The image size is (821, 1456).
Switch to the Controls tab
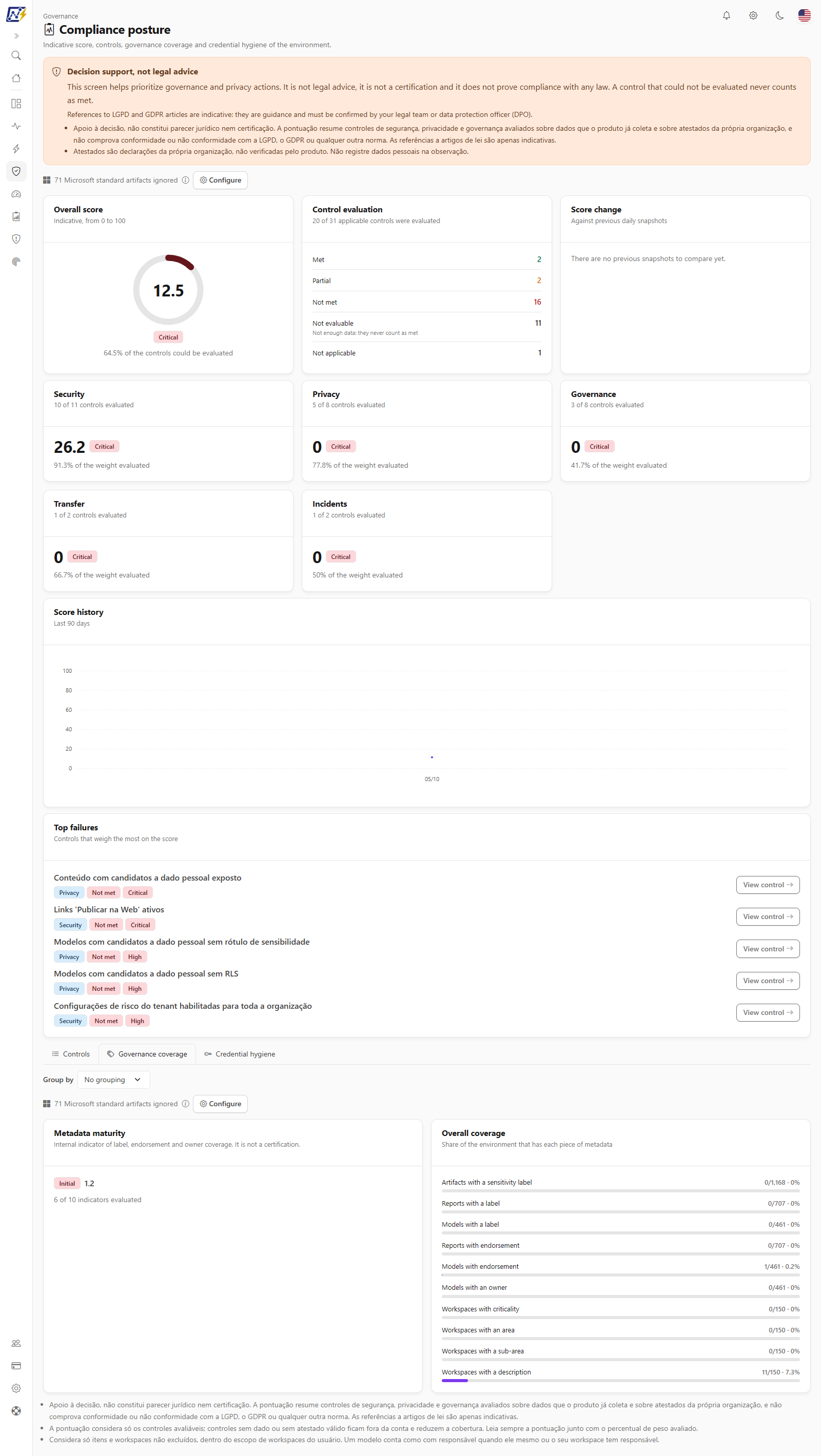pyautogui.click(x=71, y=1054)
